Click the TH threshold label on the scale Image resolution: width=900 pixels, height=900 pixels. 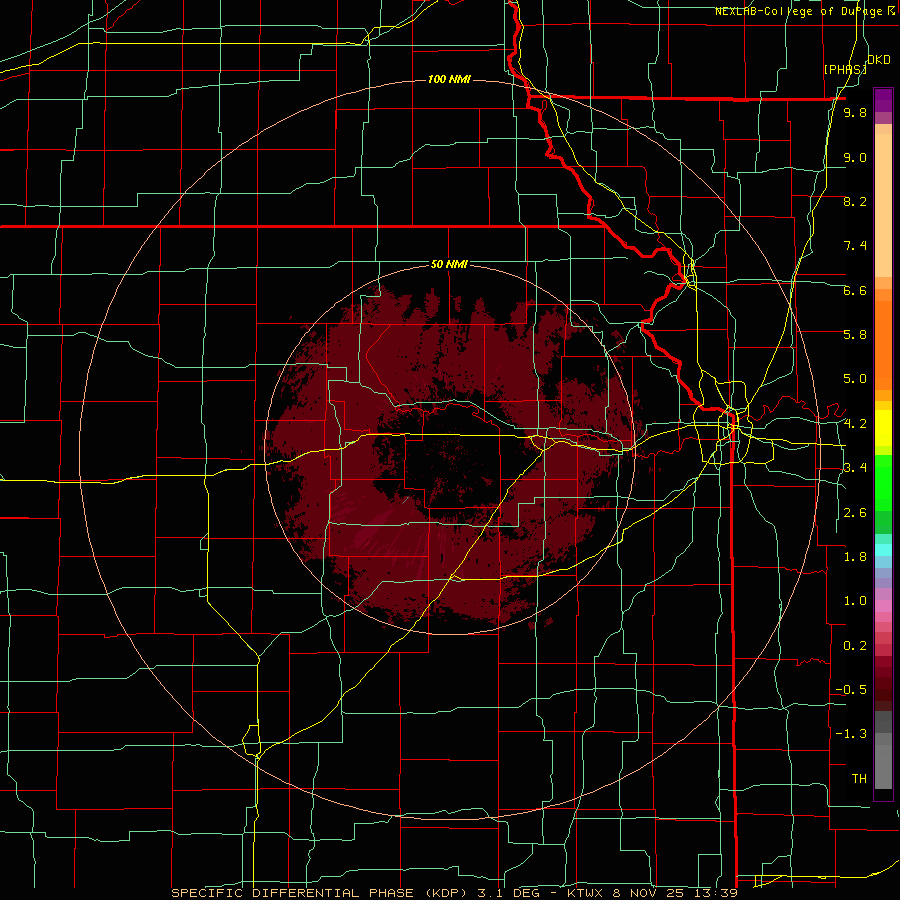coord(859,779)
